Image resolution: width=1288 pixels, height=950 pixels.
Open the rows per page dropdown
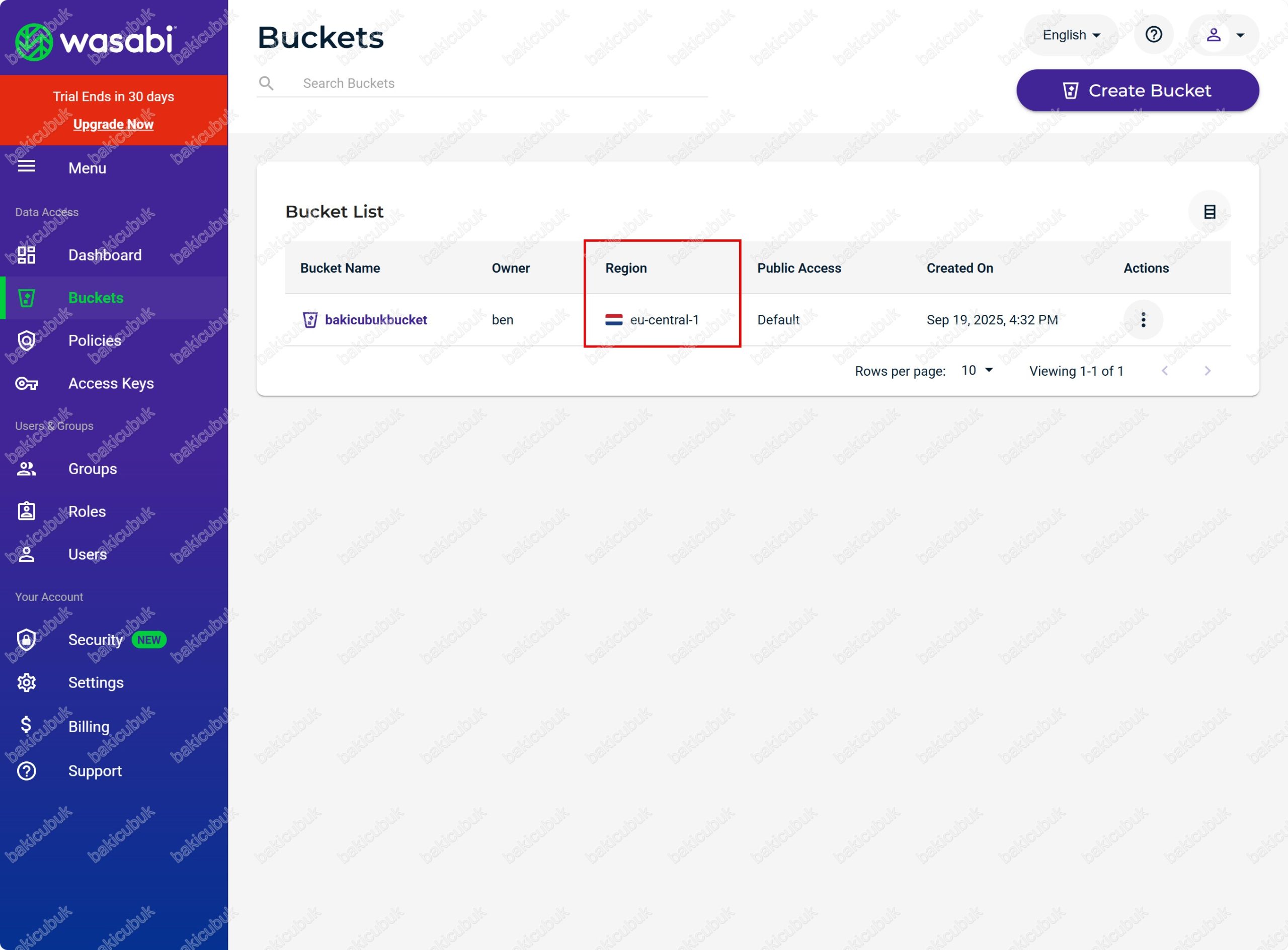[977, 370]
